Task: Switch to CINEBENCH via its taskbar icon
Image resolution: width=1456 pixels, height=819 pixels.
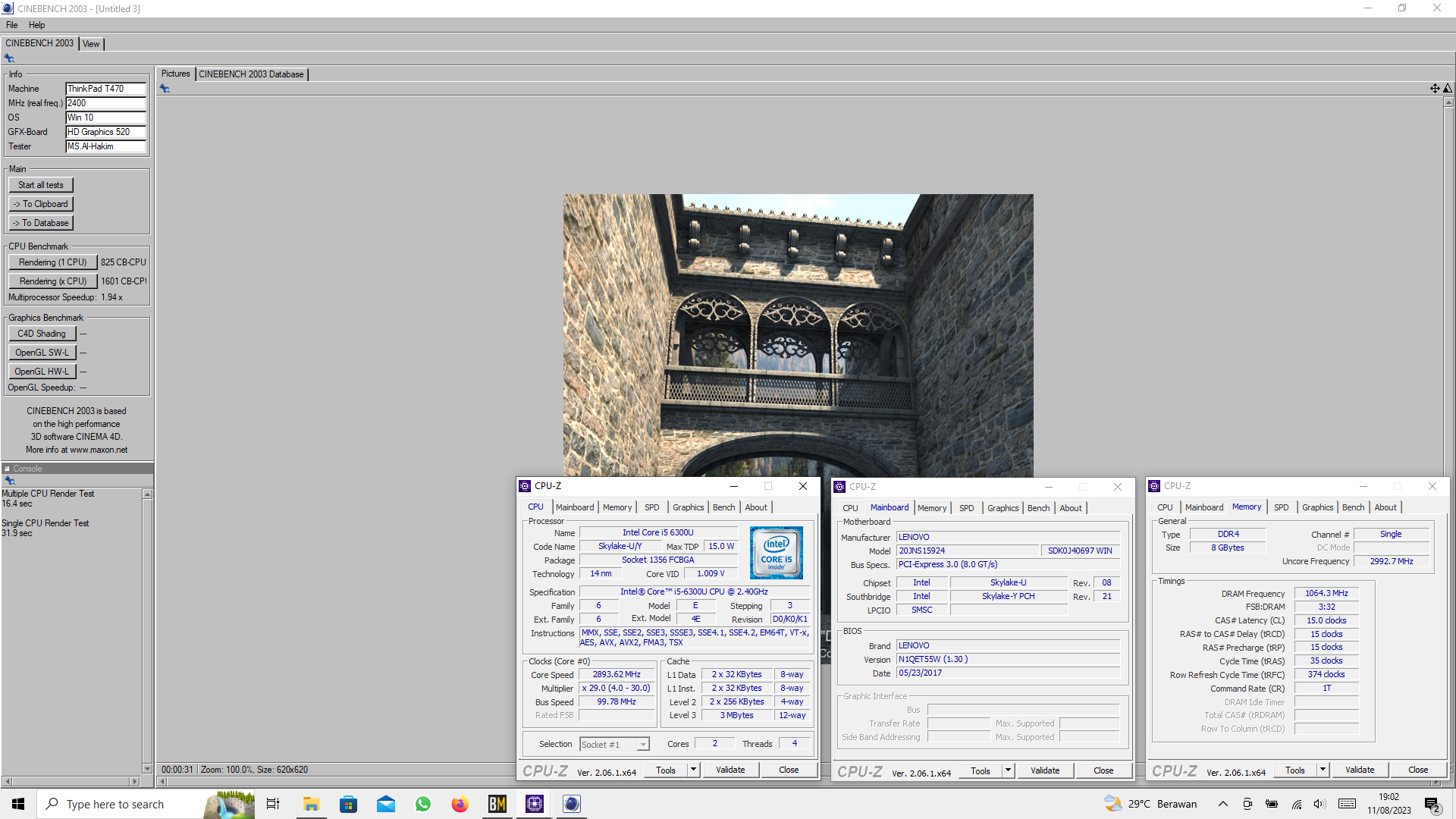Action: coord(572,804)
